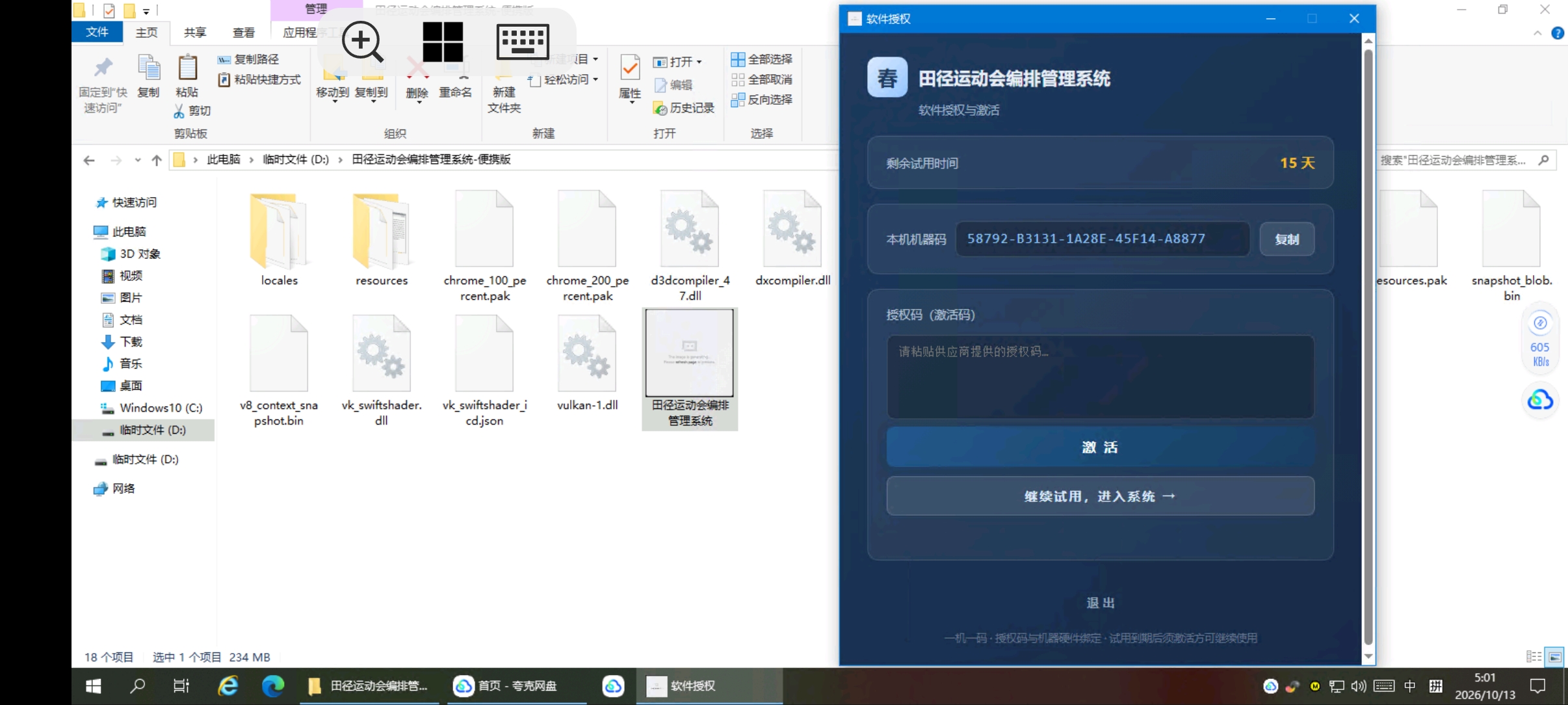Switch to the 共享 ribbon tab
This screenshot has width=1568, height=705.
click(195, 32)
